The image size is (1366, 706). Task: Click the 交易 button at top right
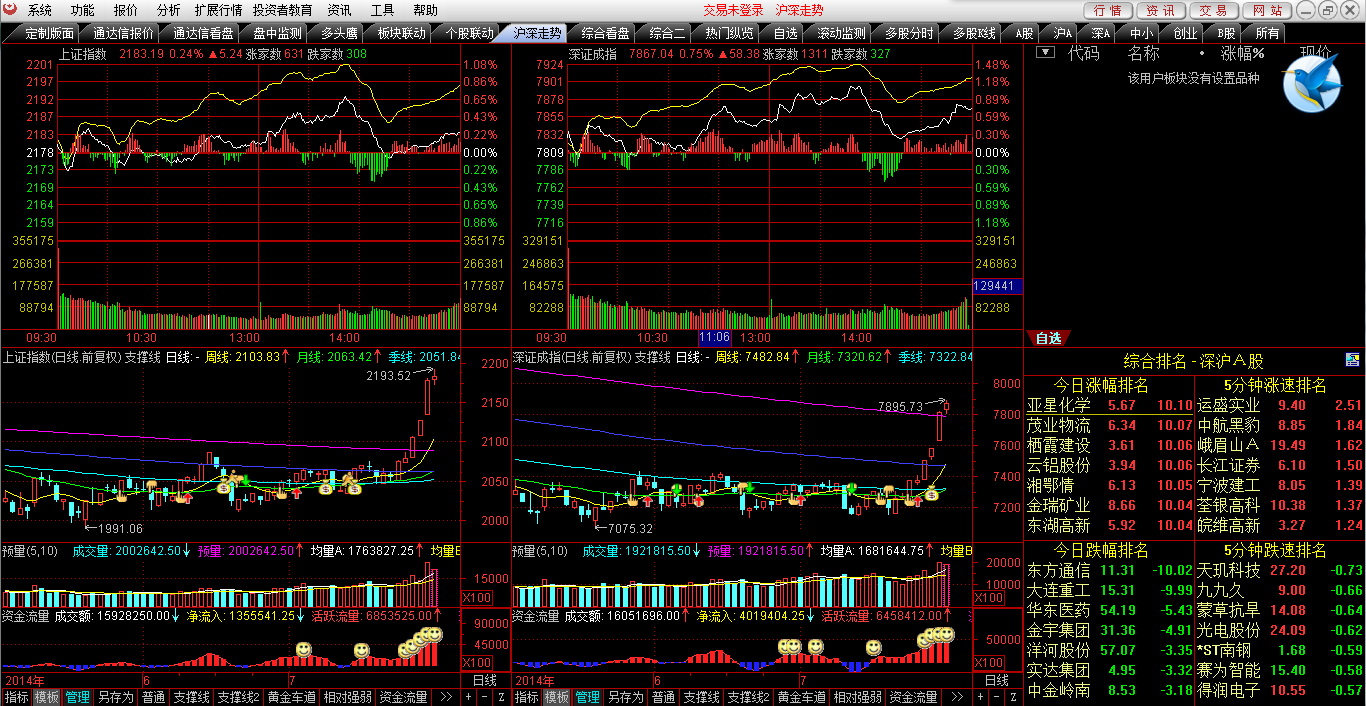1214,10
